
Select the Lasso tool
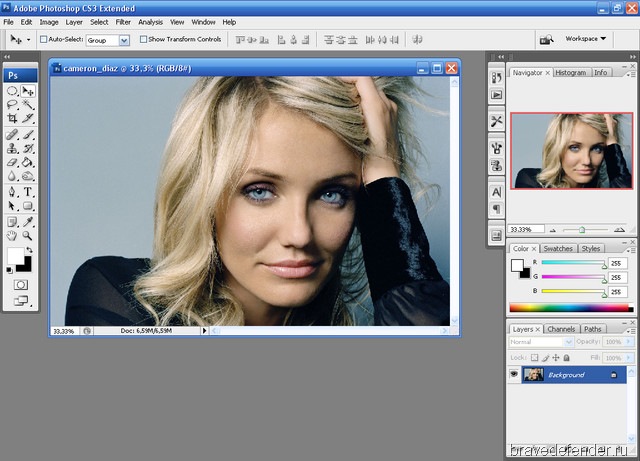pyautogui.click(x=12, y=104)
